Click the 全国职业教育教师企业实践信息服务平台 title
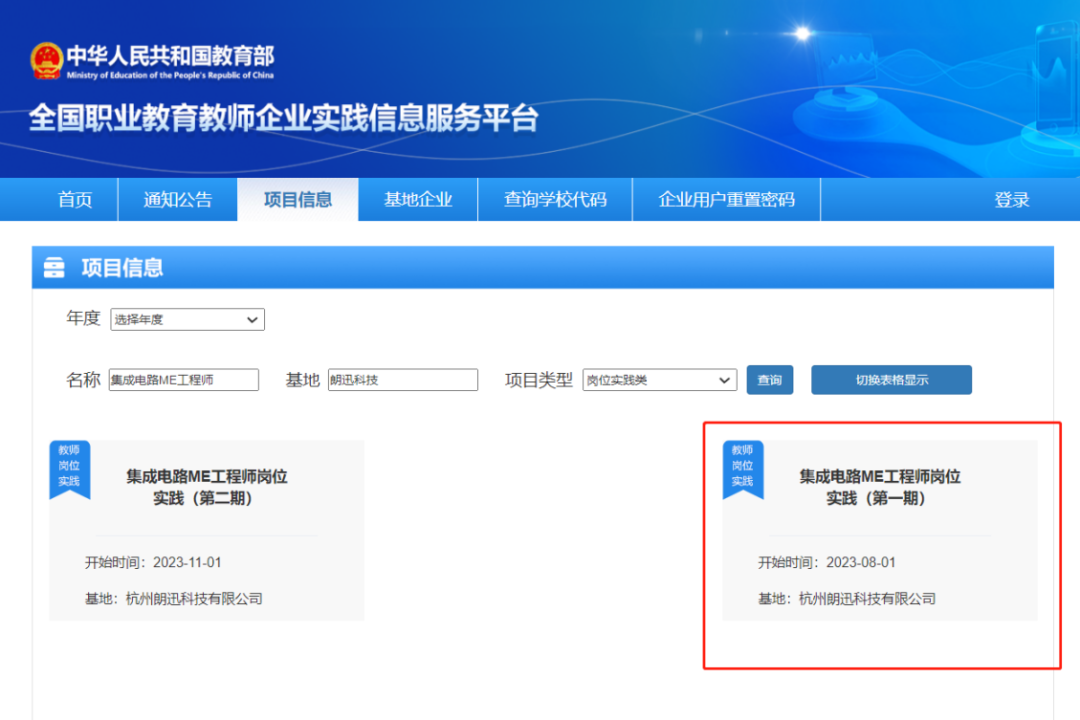 coord(283,118)
